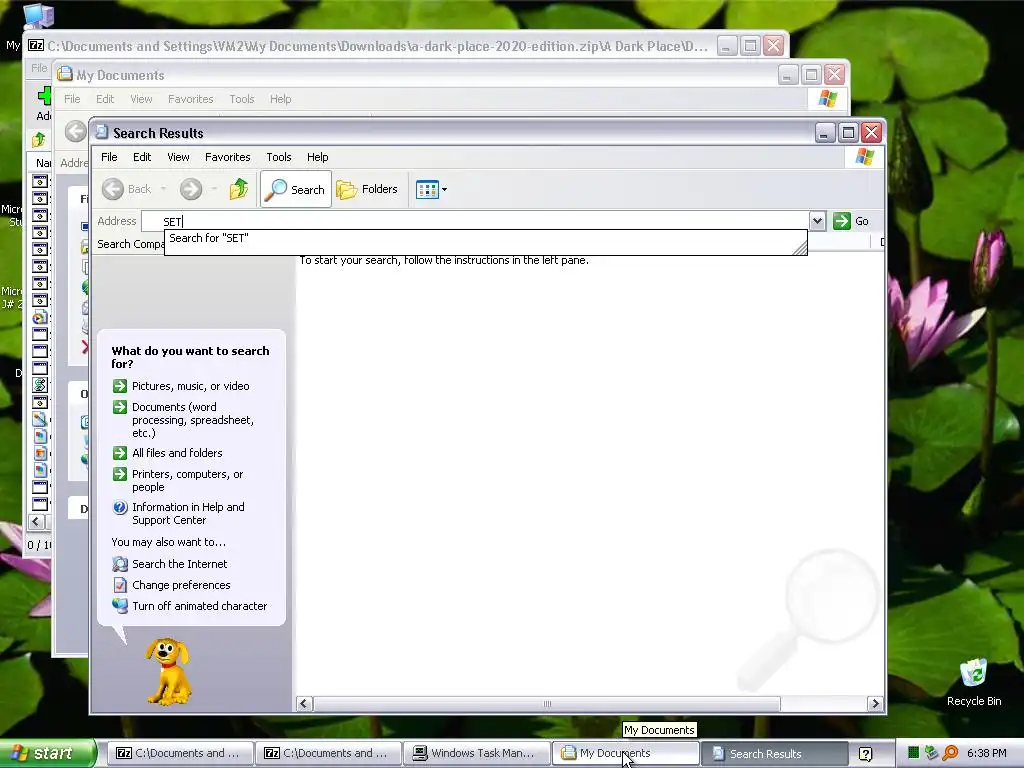Click the Back button in My Documents window

[x=76, y=131]
